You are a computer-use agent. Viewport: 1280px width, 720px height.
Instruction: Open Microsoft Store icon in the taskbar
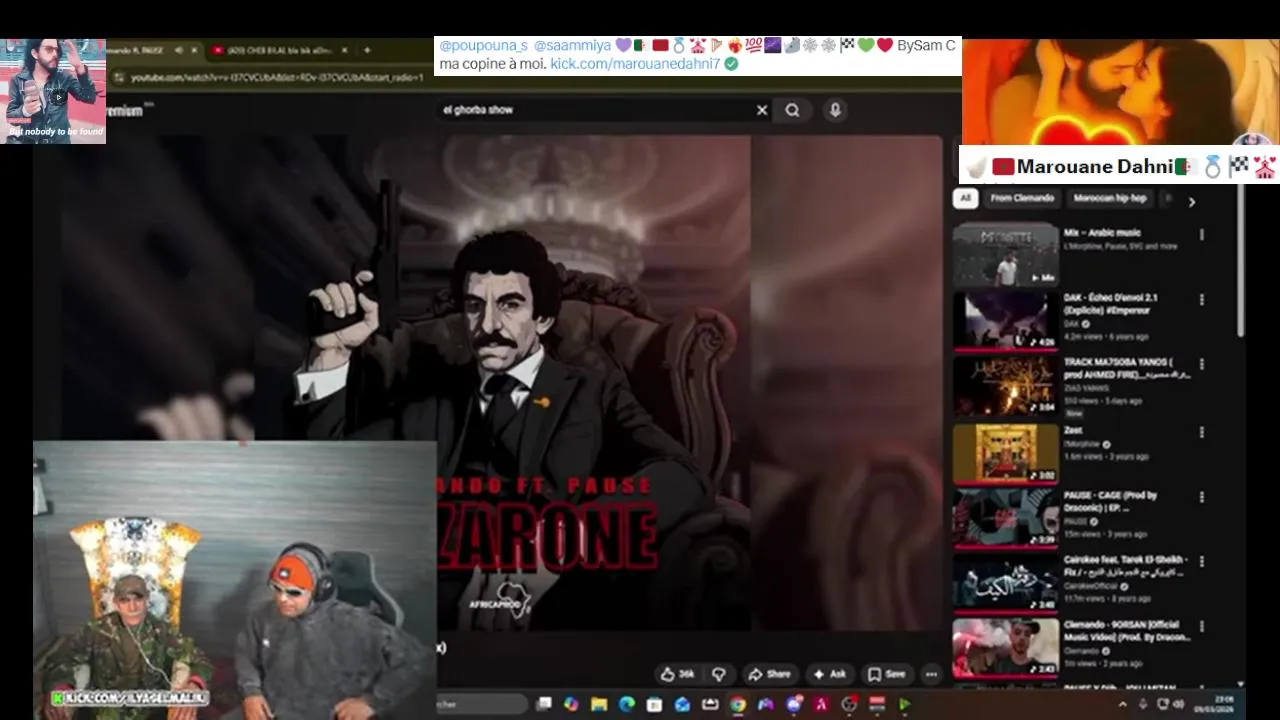(654, 704)
